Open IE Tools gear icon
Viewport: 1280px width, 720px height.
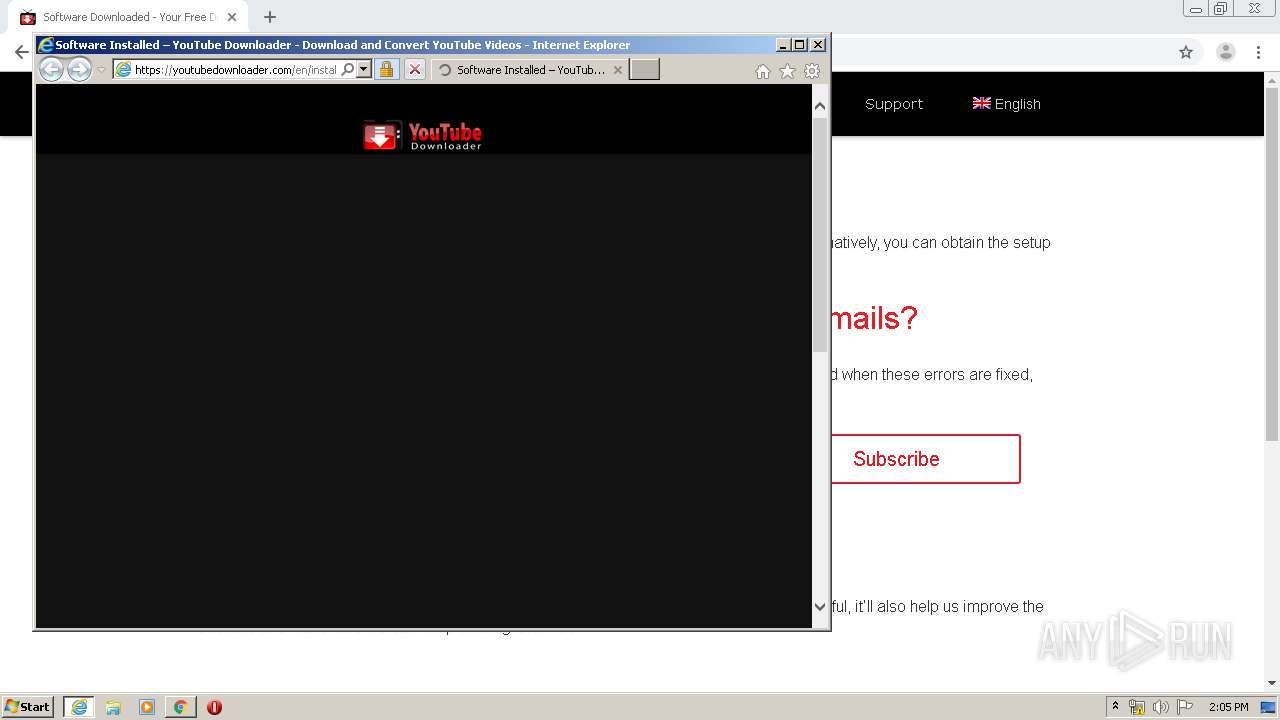tap(812, 71)
